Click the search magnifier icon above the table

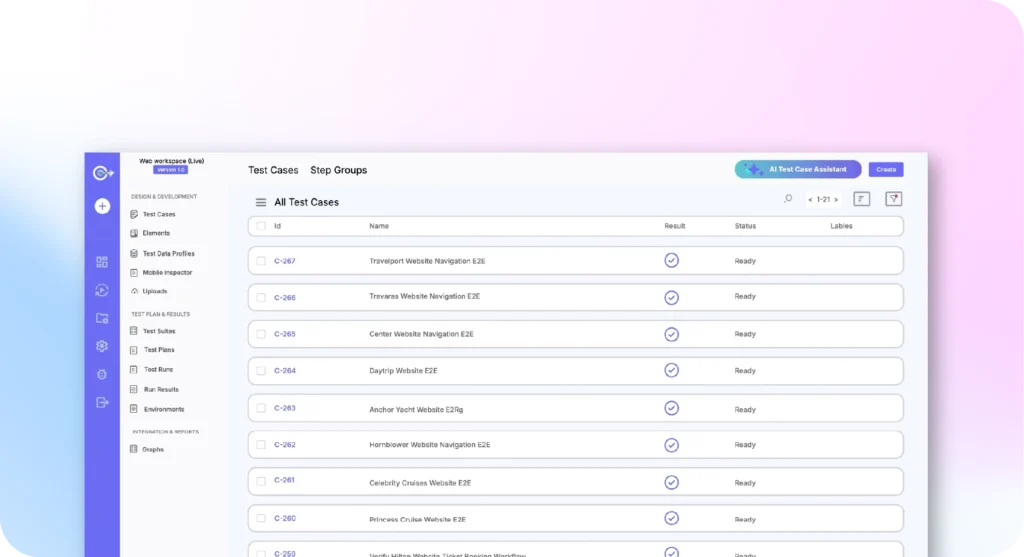pyautogui.click(x=788, y=199)
